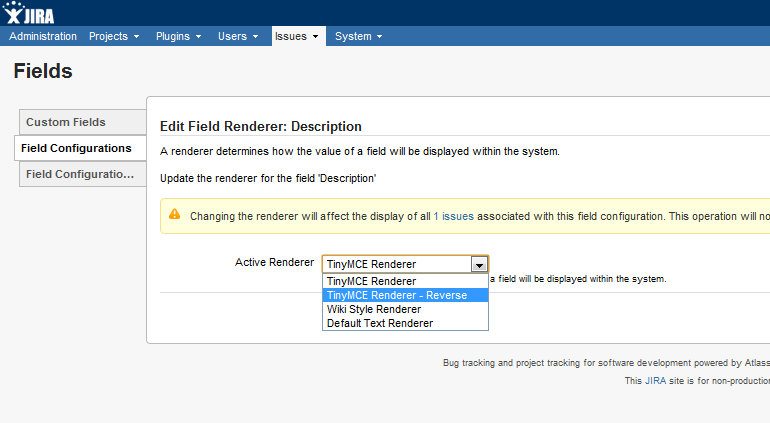Follow the '1 issues' link

click(x=453, y=215)
